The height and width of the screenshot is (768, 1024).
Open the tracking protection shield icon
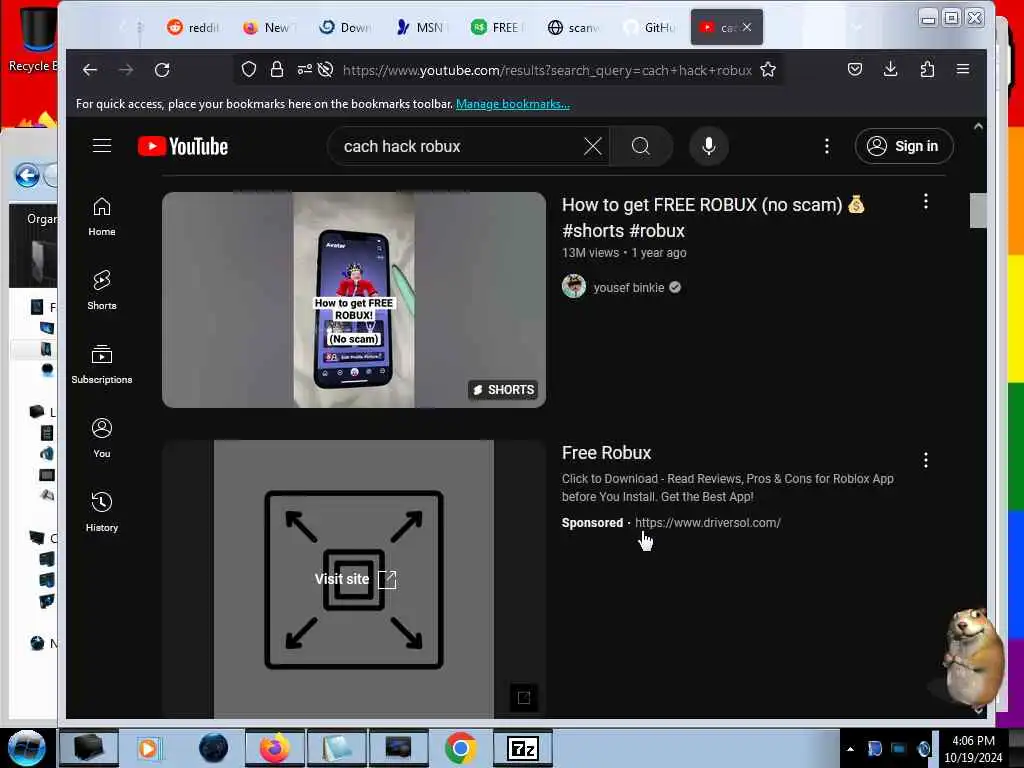249,69
